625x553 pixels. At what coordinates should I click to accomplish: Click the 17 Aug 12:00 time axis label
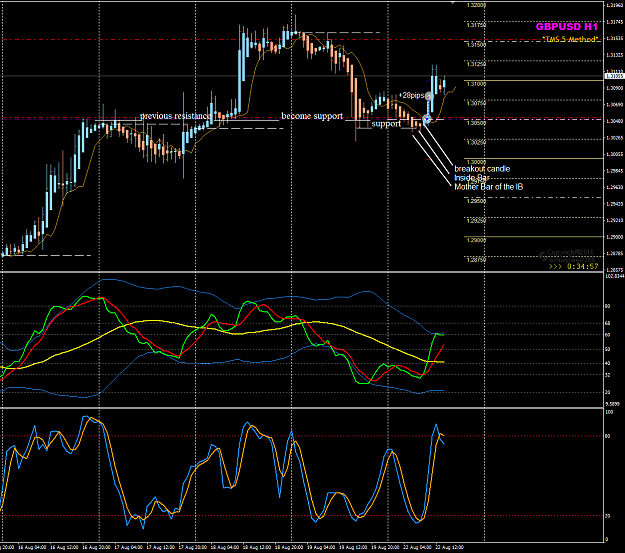[x=160, y=547]
